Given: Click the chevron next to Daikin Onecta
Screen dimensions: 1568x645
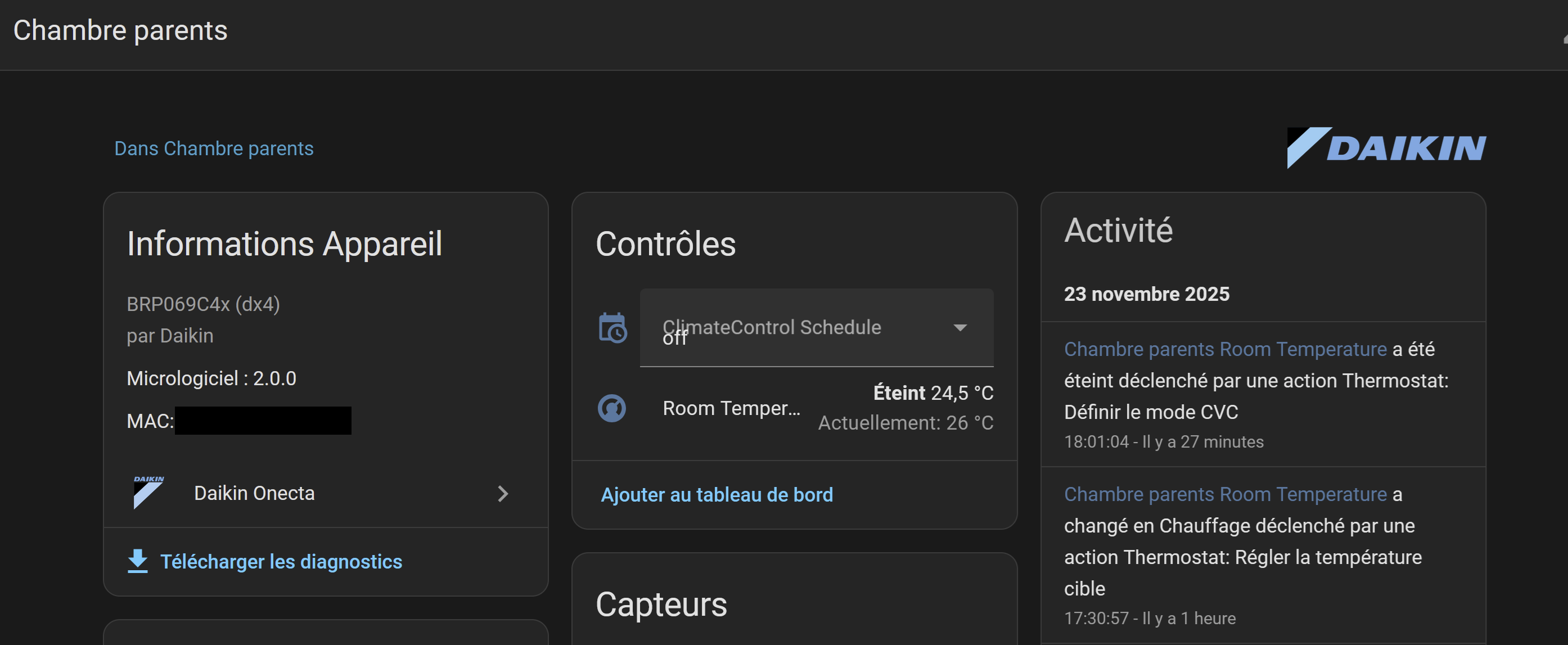Looking at the screenshot, I should tap(503, 494).
